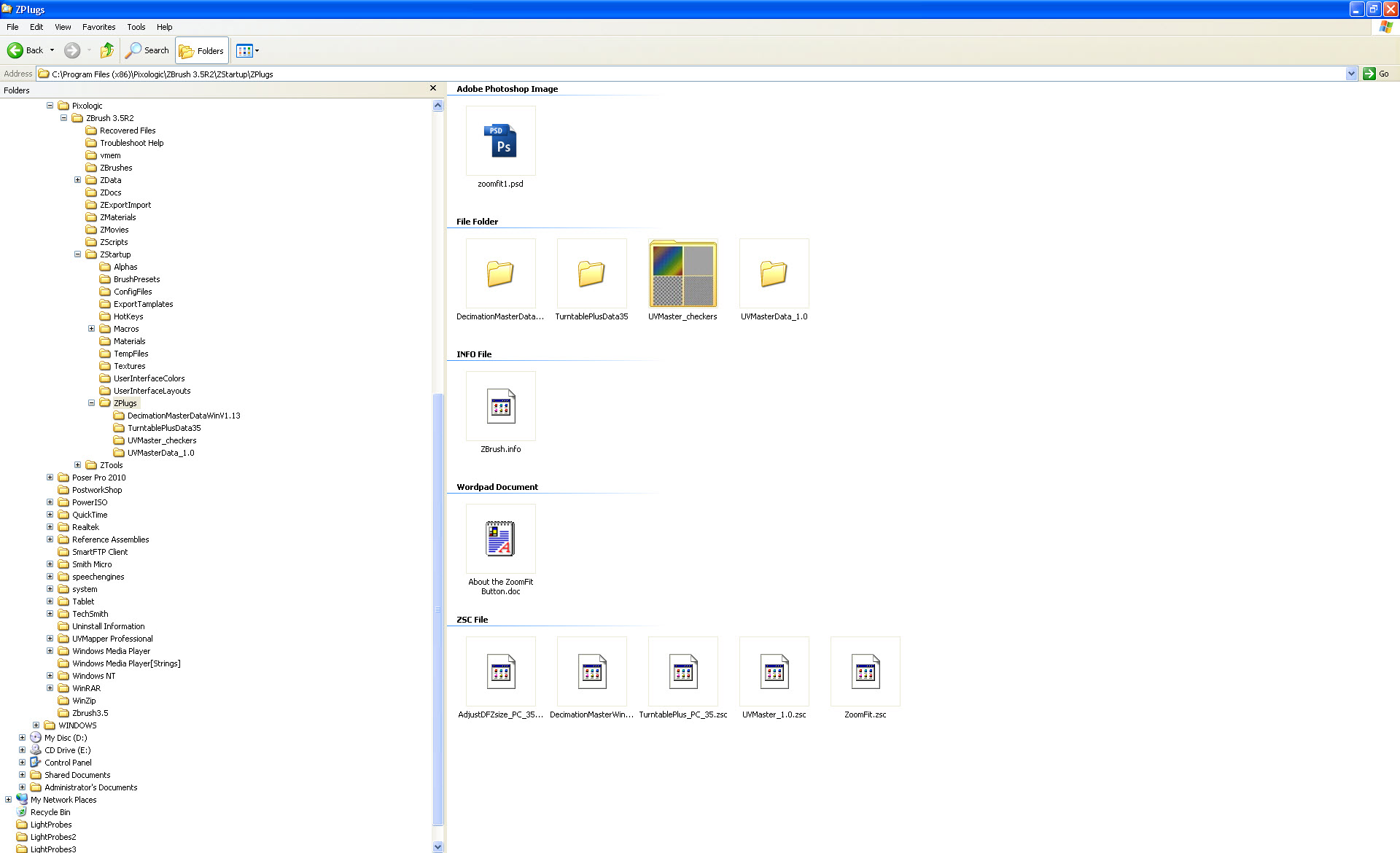This screenshot has width=1400, height=853.
Task: Collapse the Pixologic tree node
Action: click(x=50, y=106)
